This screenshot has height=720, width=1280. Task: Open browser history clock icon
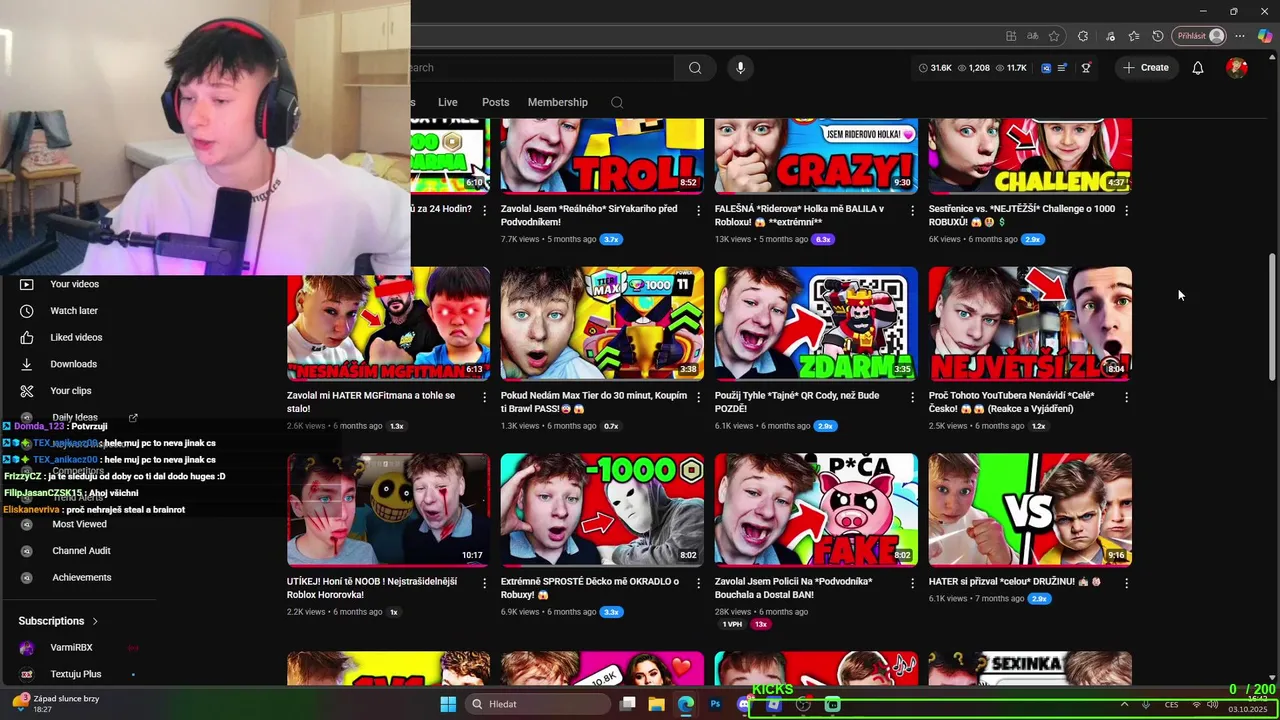[x=1158, y=36]
